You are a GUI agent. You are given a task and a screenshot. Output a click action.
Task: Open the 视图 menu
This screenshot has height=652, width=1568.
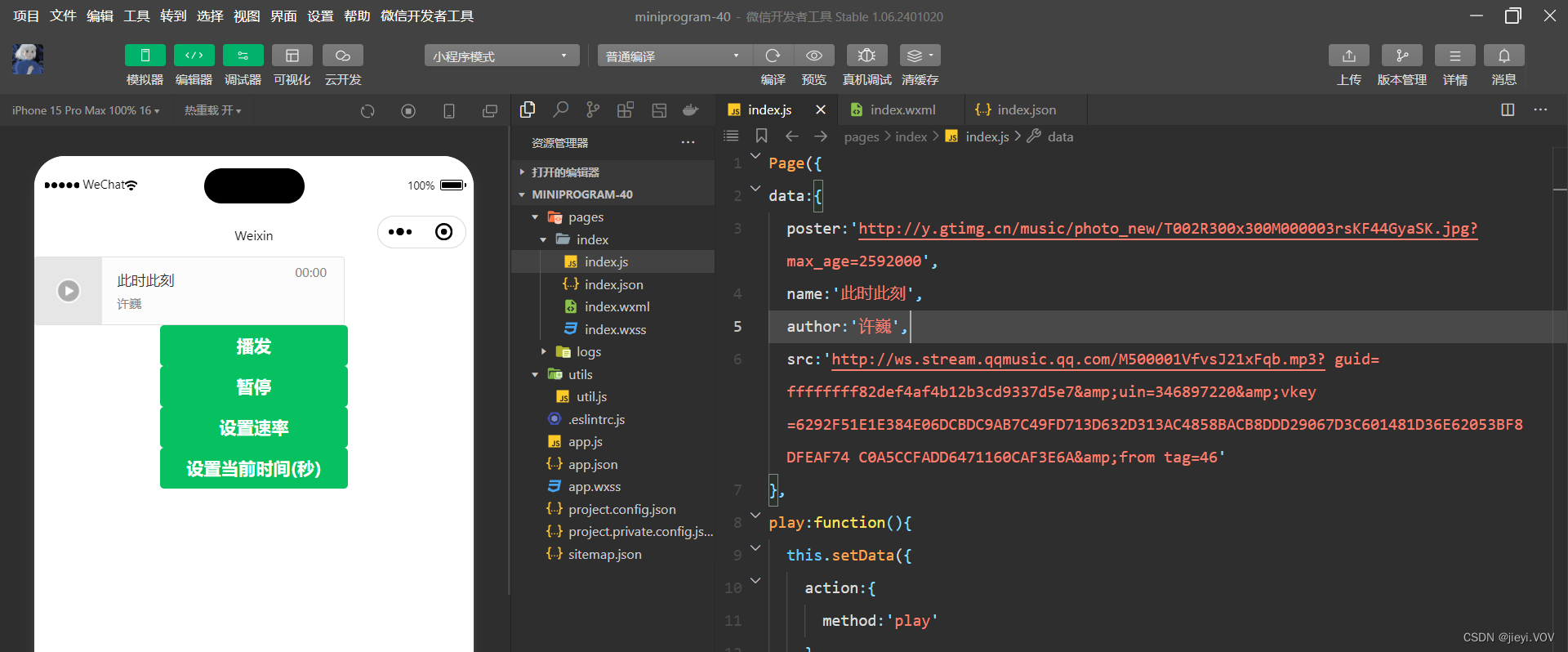[247, 16]
